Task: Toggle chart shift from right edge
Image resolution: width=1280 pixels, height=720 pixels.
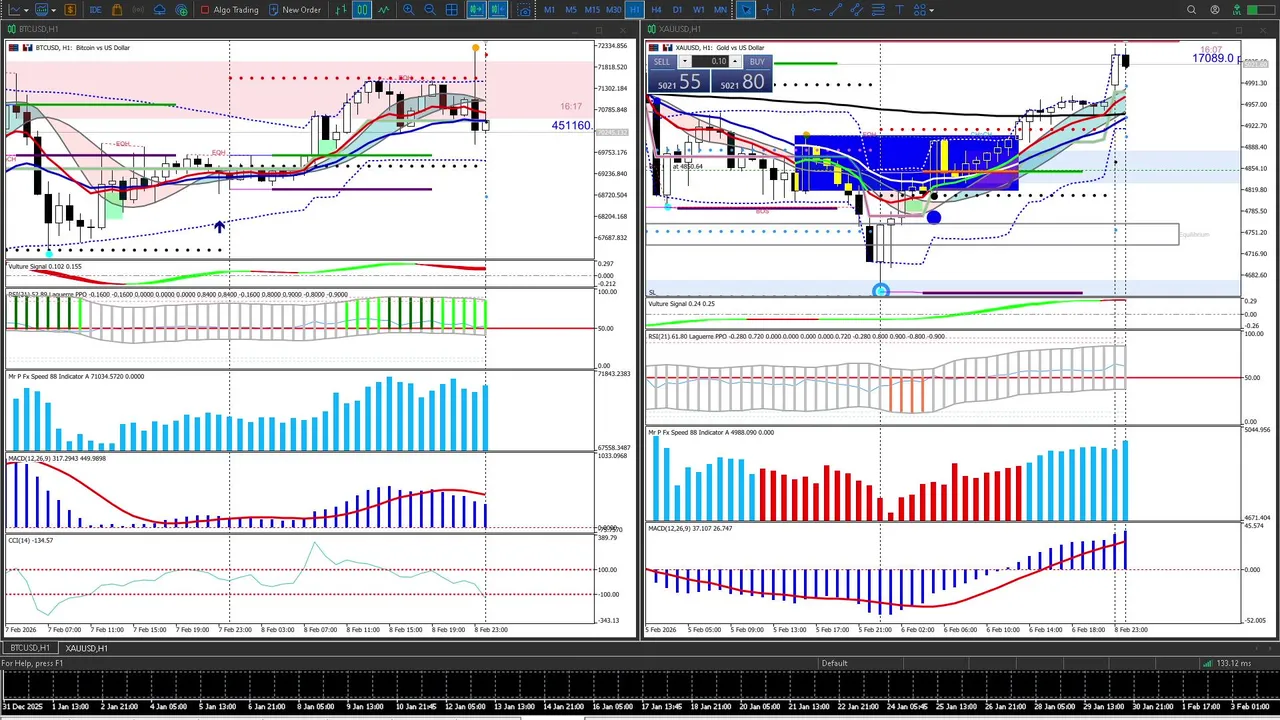Action: (x=497, y=10)
